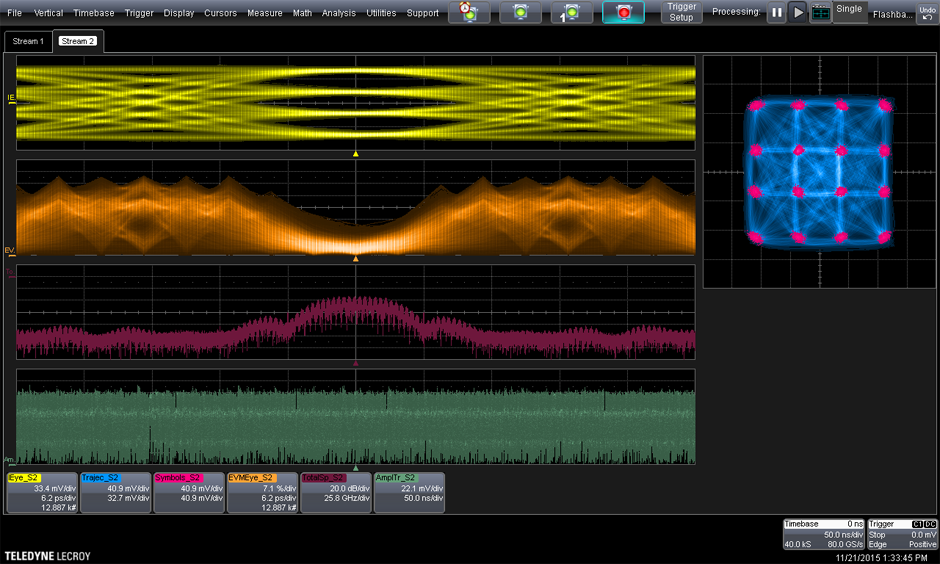Open the Analysis menu
This screenshot has width=940, height=564.
tap(339, 13)
